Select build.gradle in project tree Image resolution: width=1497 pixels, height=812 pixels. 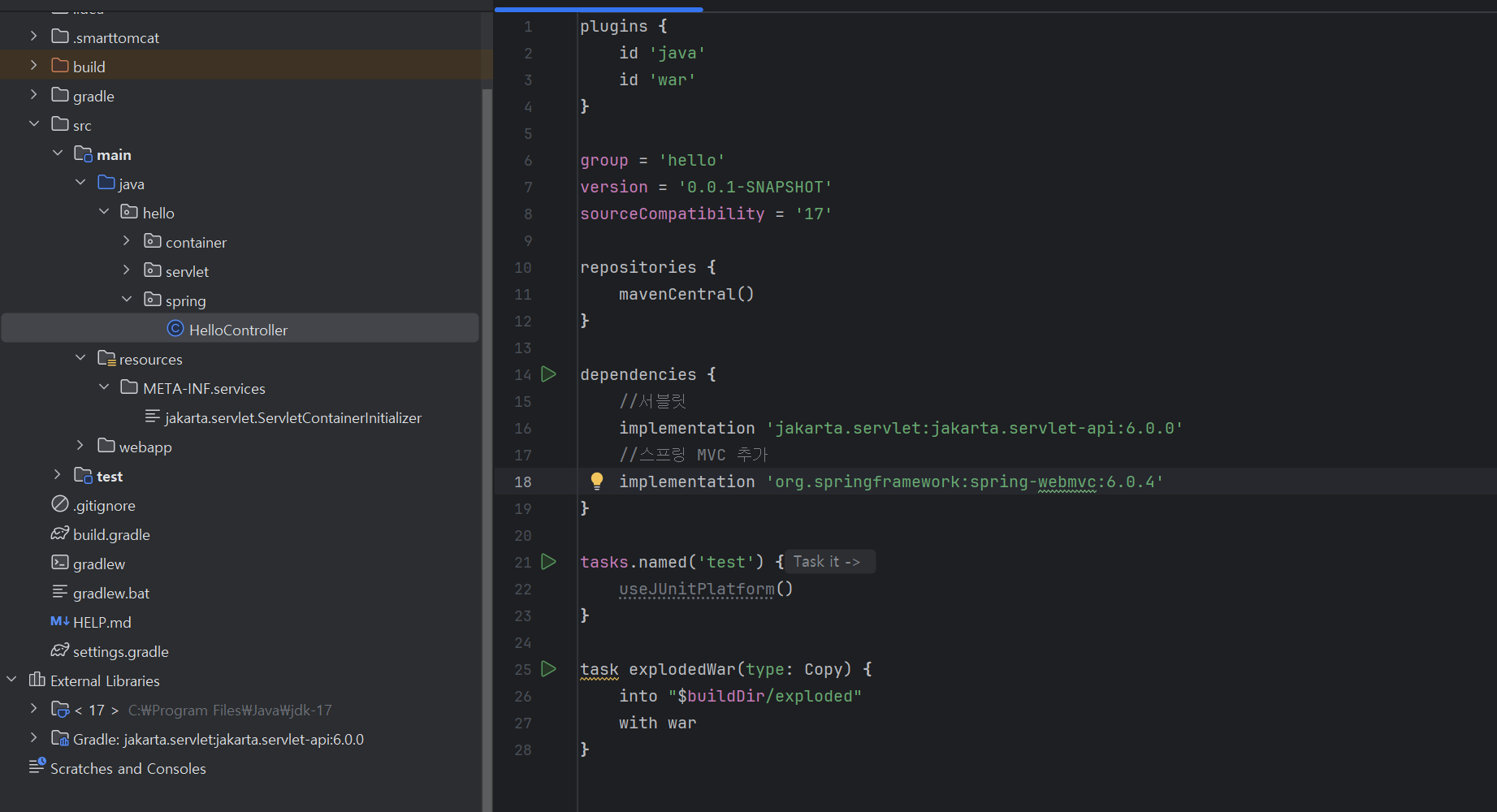coord(111,534)
